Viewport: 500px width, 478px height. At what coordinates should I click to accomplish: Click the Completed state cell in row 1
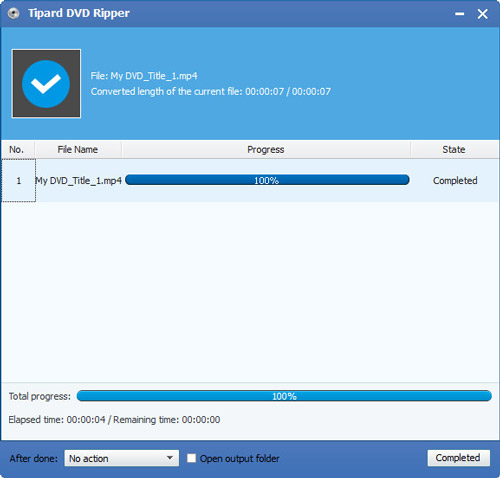pyautogui.click(x=455, y=181)
